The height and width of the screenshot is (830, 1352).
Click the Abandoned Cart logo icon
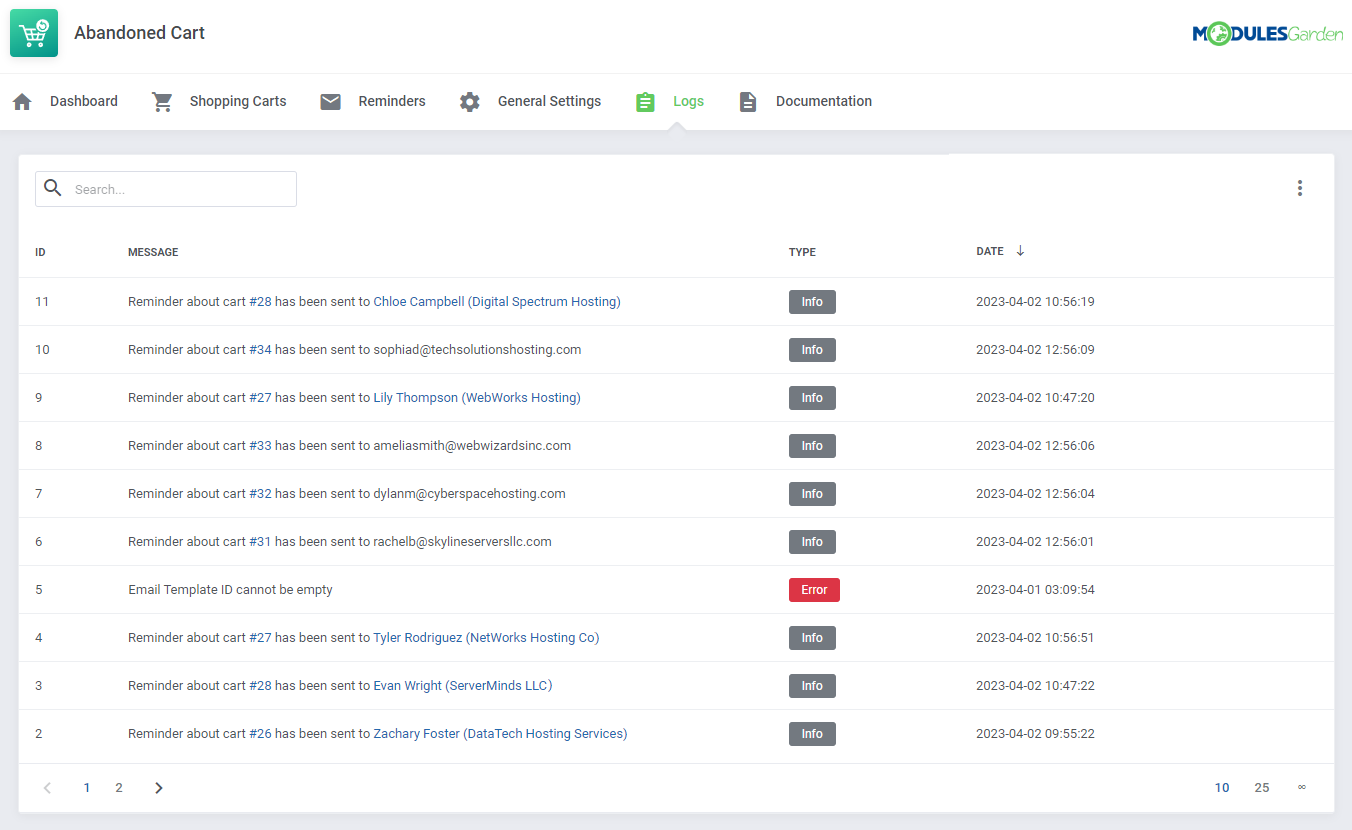[33, 32]
